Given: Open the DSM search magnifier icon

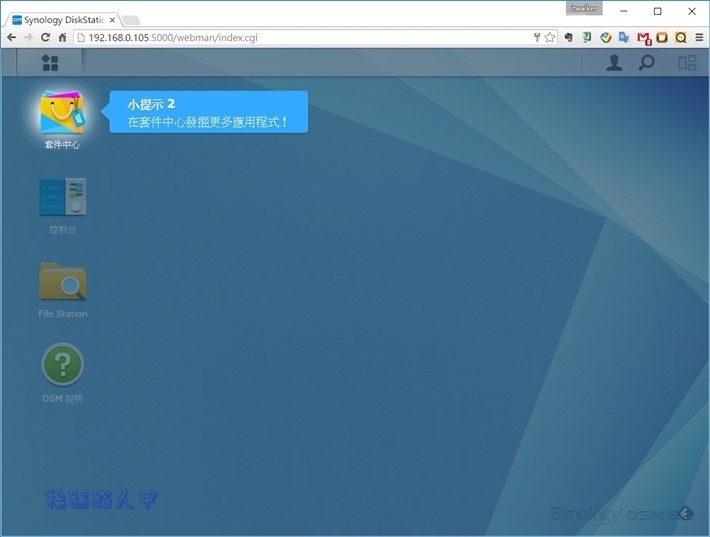Looking at the screenshot, I should [646, 62].
